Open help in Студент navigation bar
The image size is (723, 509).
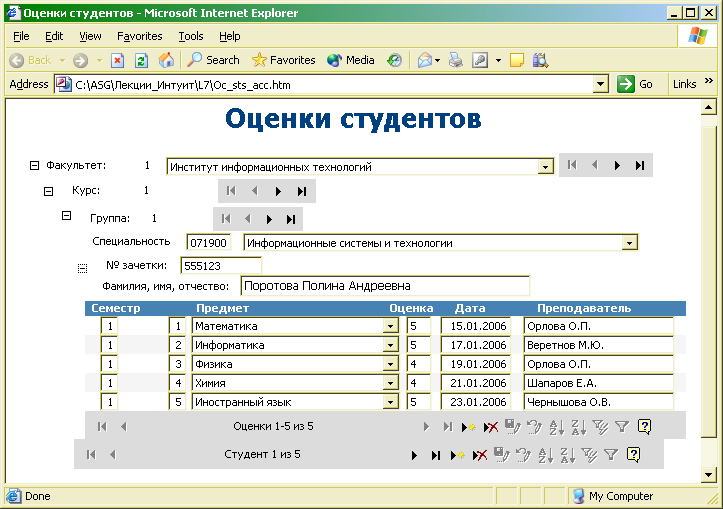(634, 455)
